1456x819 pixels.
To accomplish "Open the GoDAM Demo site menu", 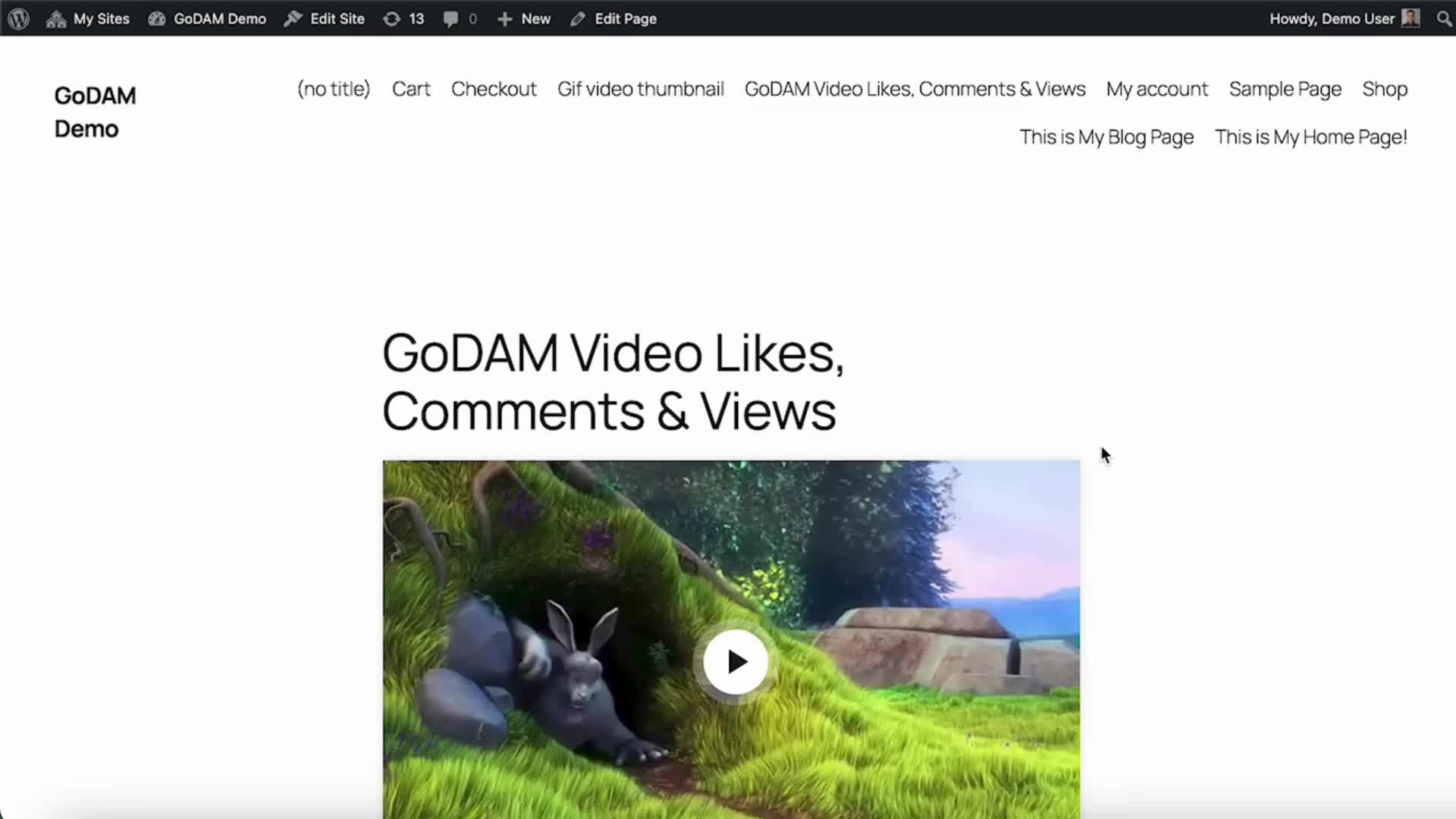I will (206, 18).
